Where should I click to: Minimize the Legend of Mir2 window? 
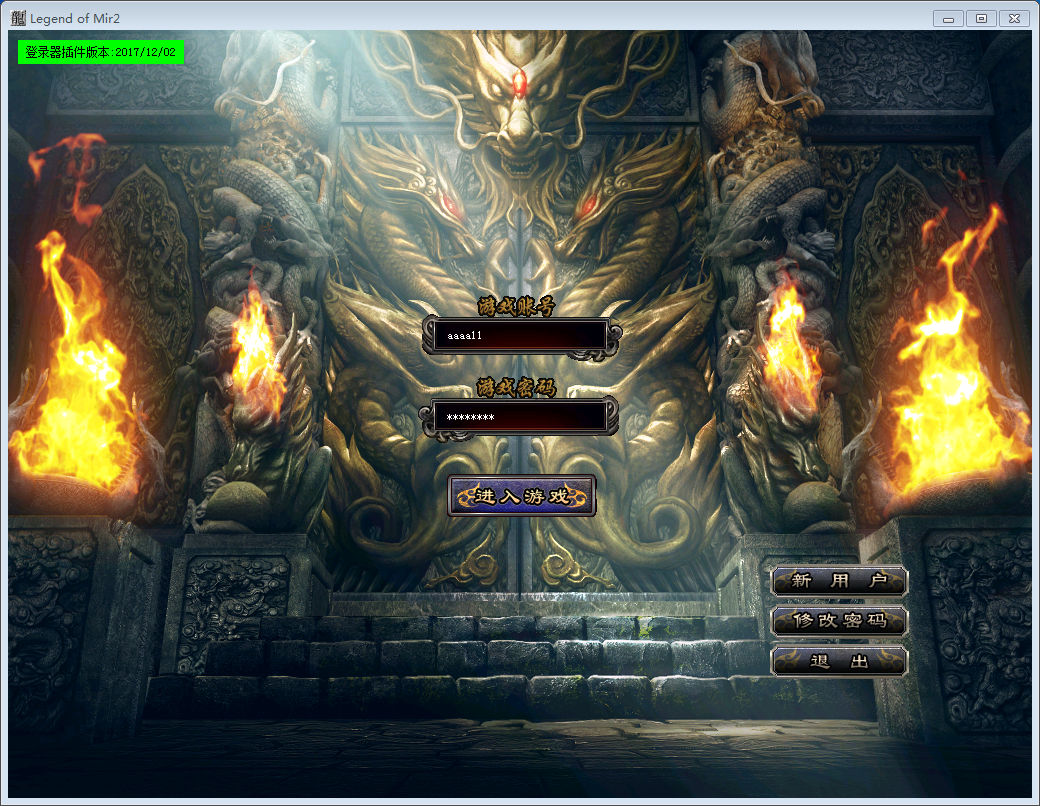pos(948,19)
